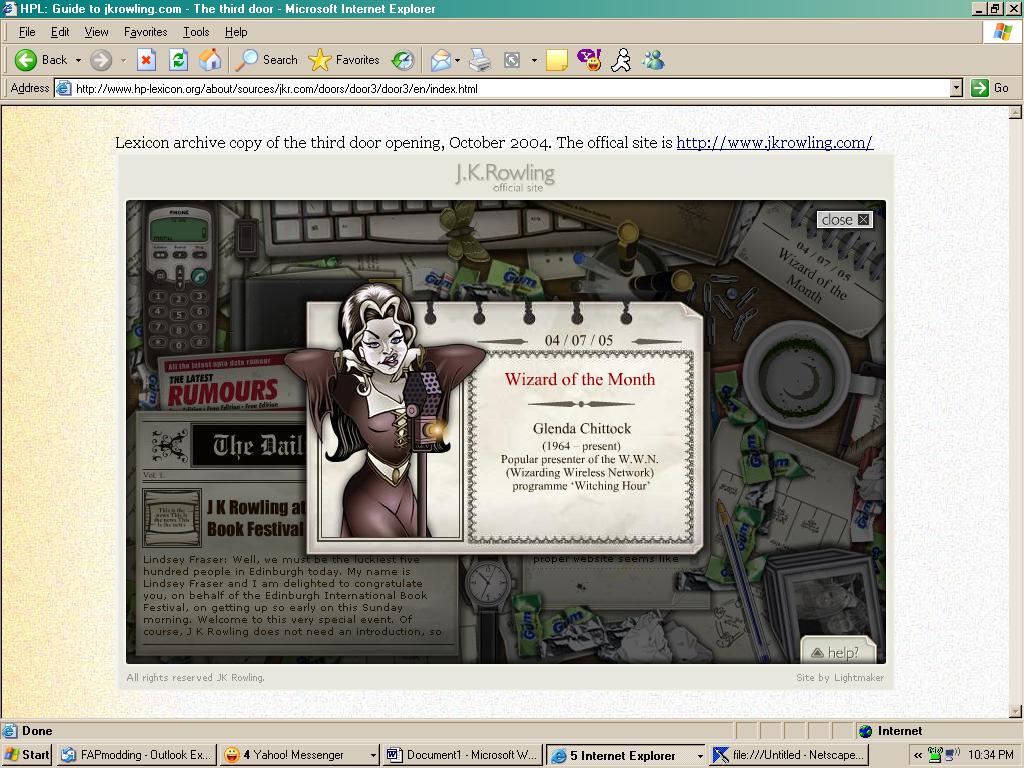Expand the Yahoo! Messenger taskbar group arrow

tap(374, 755)
